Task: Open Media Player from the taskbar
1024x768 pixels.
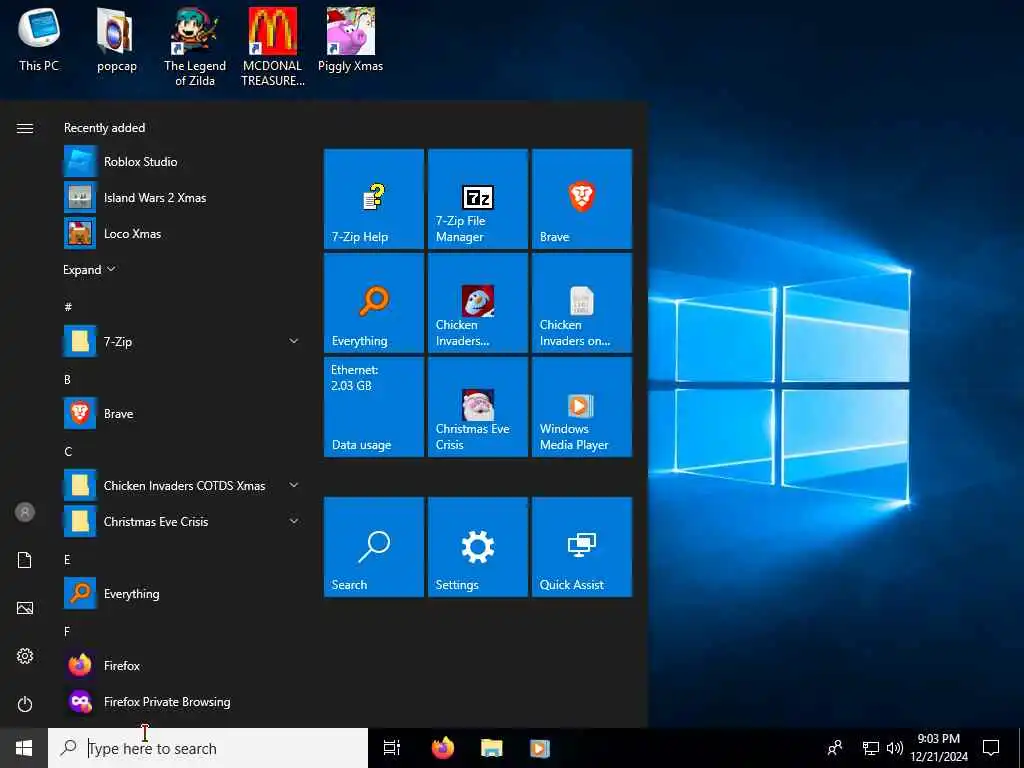Action: coord(540,748)
